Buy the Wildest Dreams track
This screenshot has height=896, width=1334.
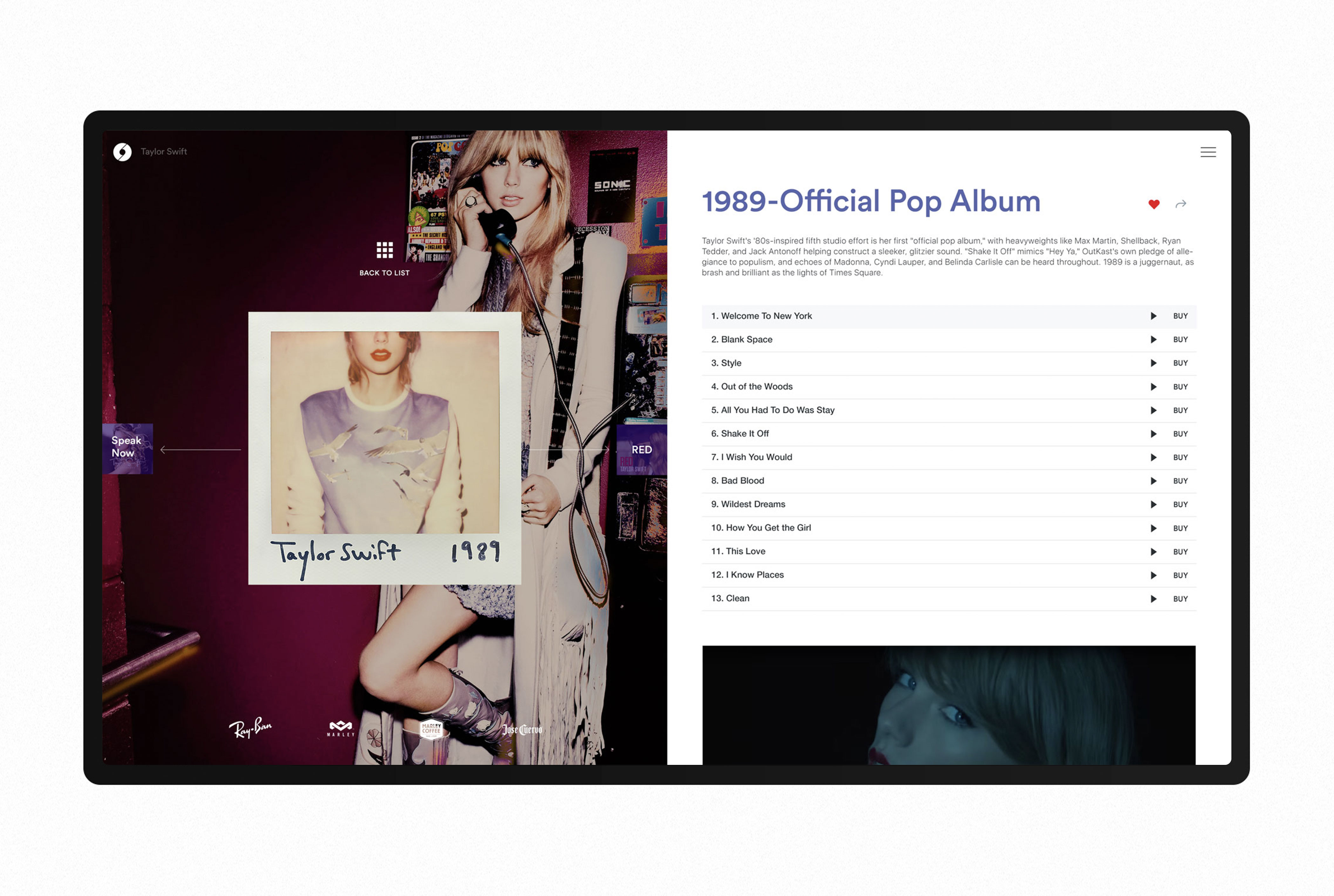coord(1180,505)
